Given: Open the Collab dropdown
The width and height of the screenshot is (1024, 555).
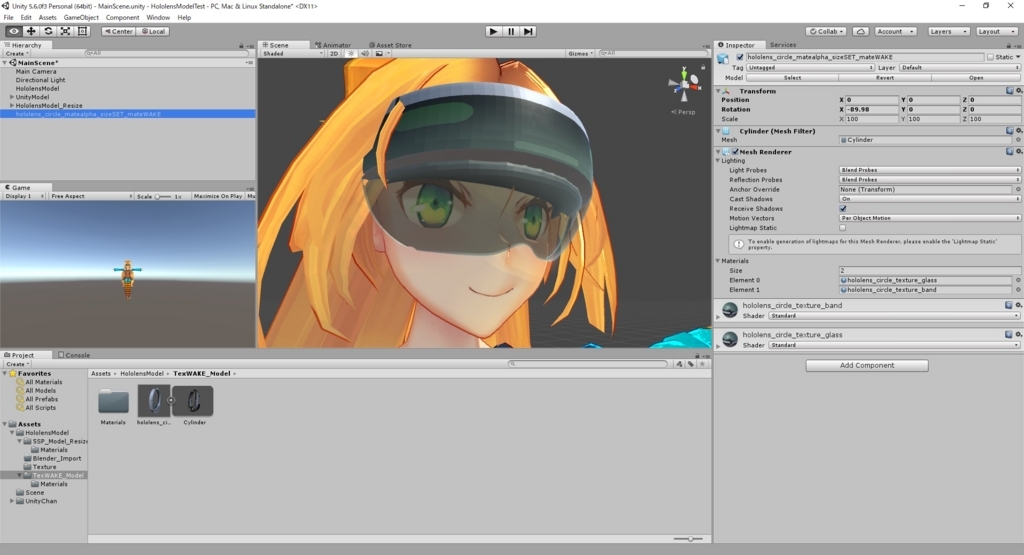Looking at the screenshot, I should 826,31.
